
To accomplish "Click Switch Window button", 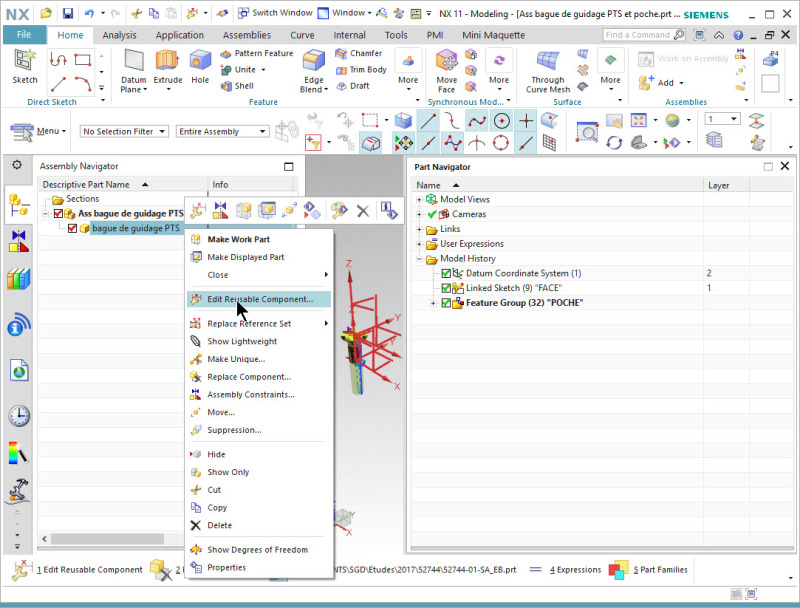I will pyautogui.click(x=276, y=13).
